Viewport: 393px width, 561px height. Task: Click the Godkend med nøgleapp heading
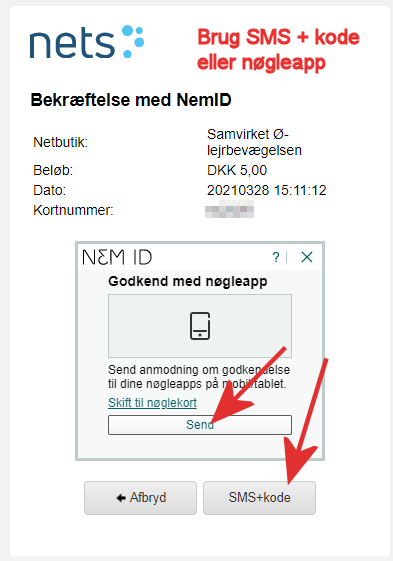[x=188, y=282]
